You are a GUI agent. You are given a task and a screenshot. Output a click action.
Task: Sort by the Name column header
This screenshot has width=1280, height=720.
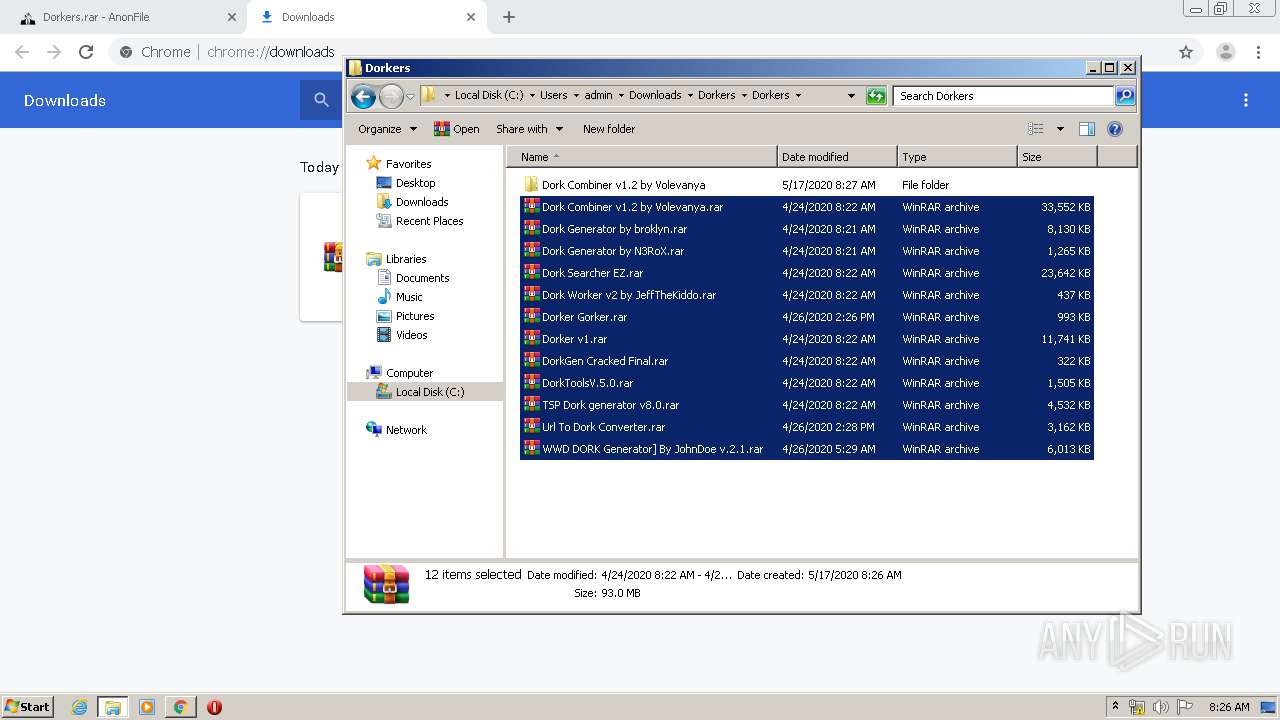click(x=642, y=157)
